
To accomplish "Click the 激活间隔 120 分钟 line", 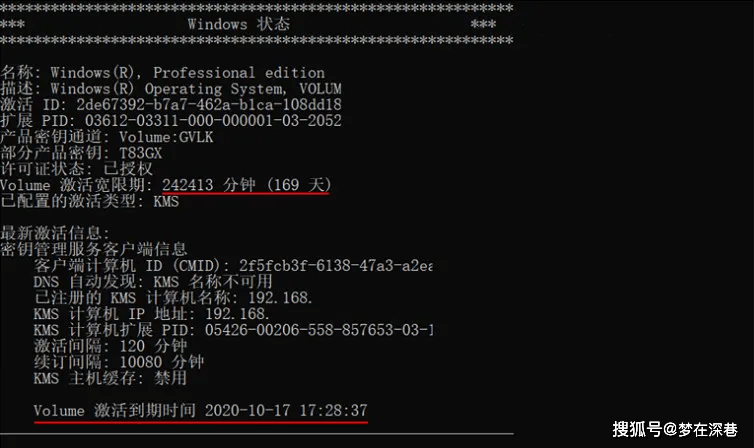I will 111,346.
